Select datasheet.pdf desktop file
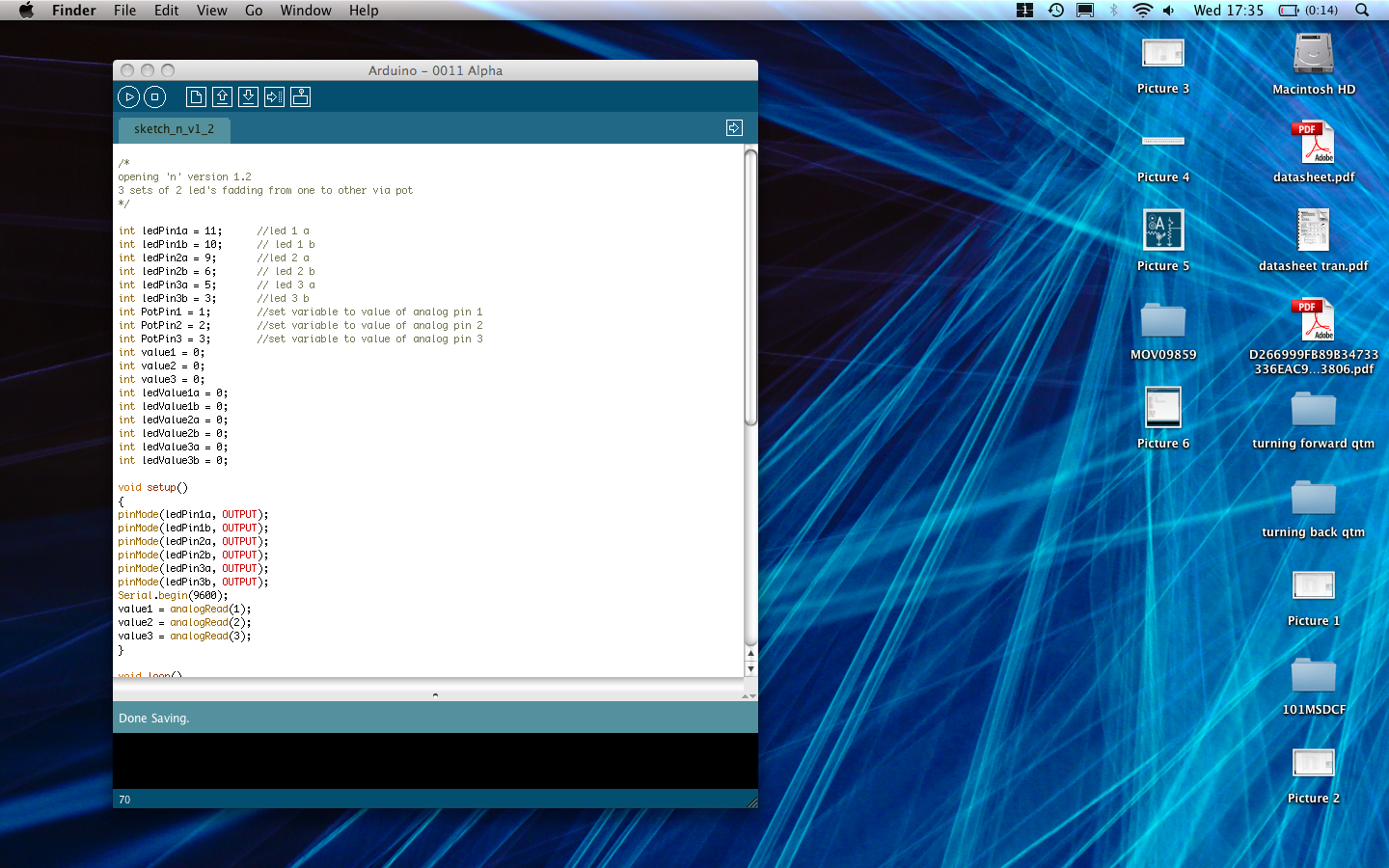The height and width of the screenshot is (868, 1389). tap(1314, 143)
